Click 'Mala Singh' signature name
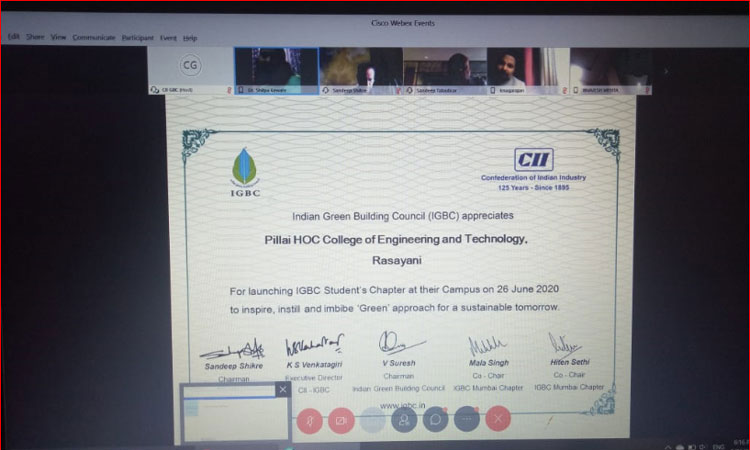The image size is (750, 450). (489, 362)
